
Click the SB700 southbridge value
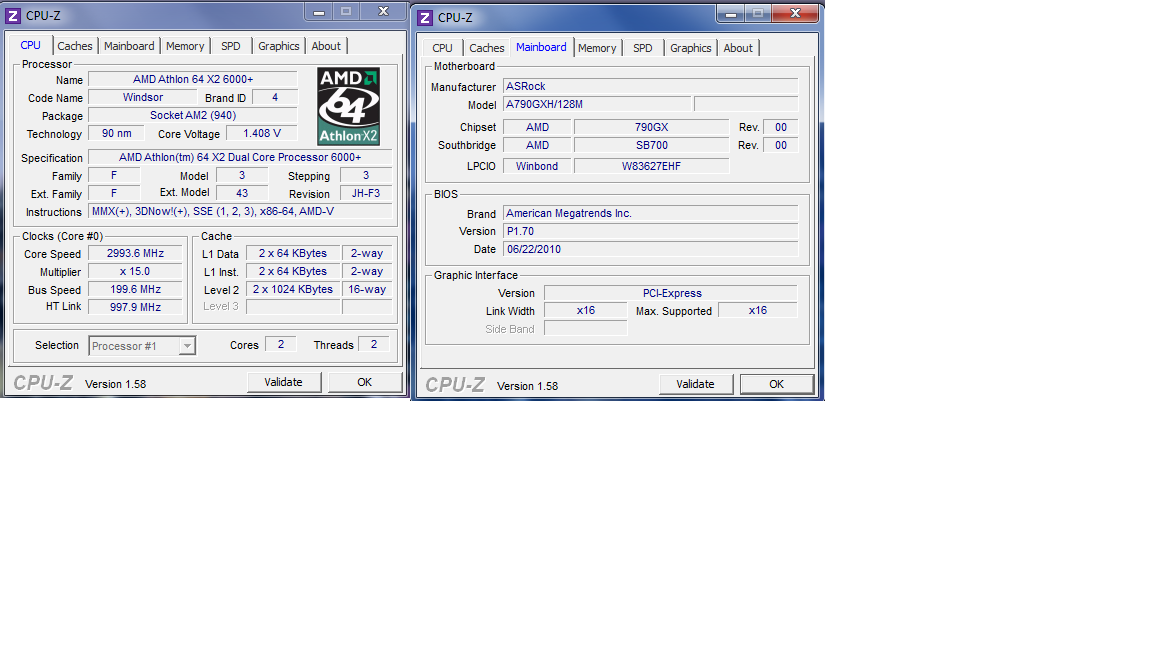pyautogui.click(x=652, y=145)
